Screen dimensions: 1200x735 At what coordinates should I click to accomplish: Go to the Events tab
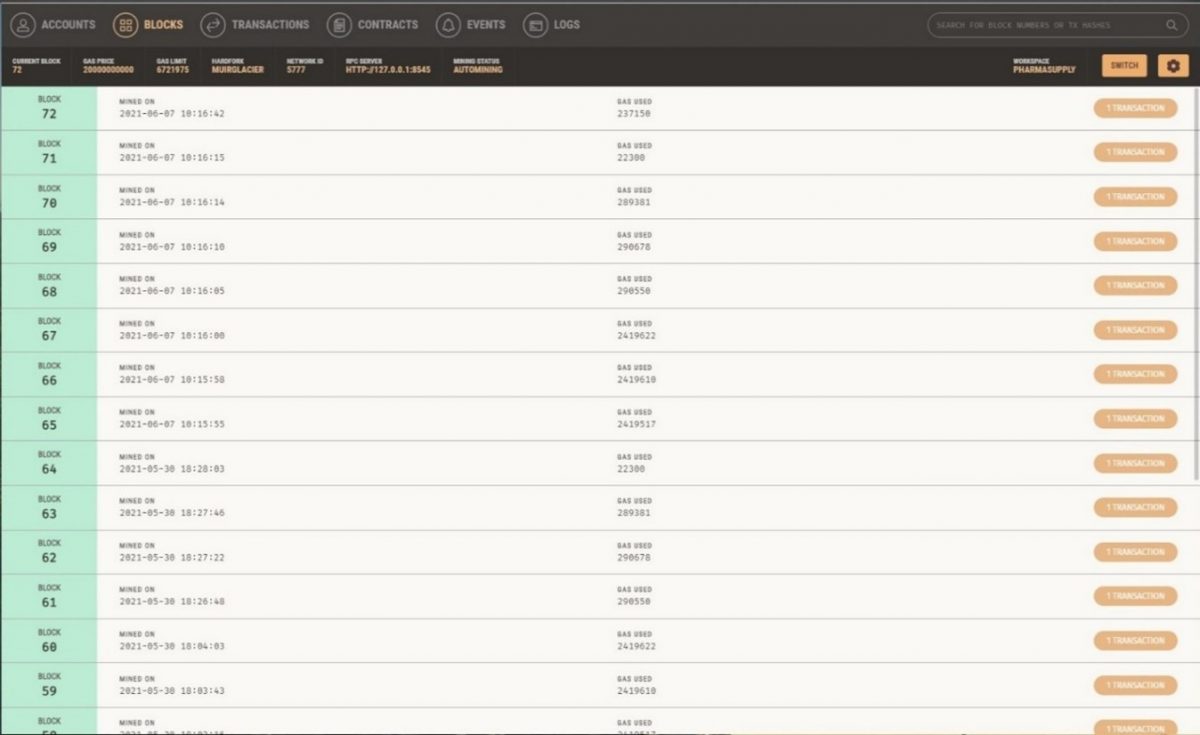tap(486, 25)
